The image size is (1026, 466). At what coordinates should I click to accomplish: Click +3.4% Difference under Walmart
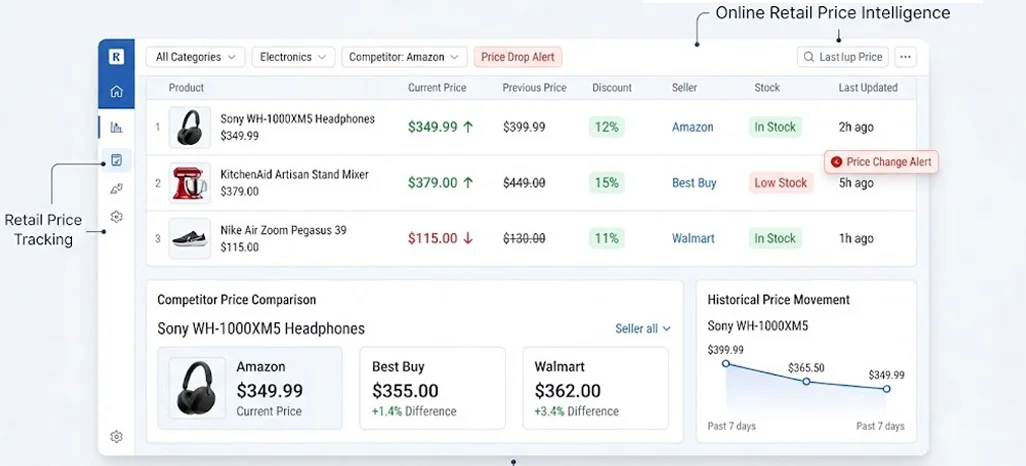576,412
